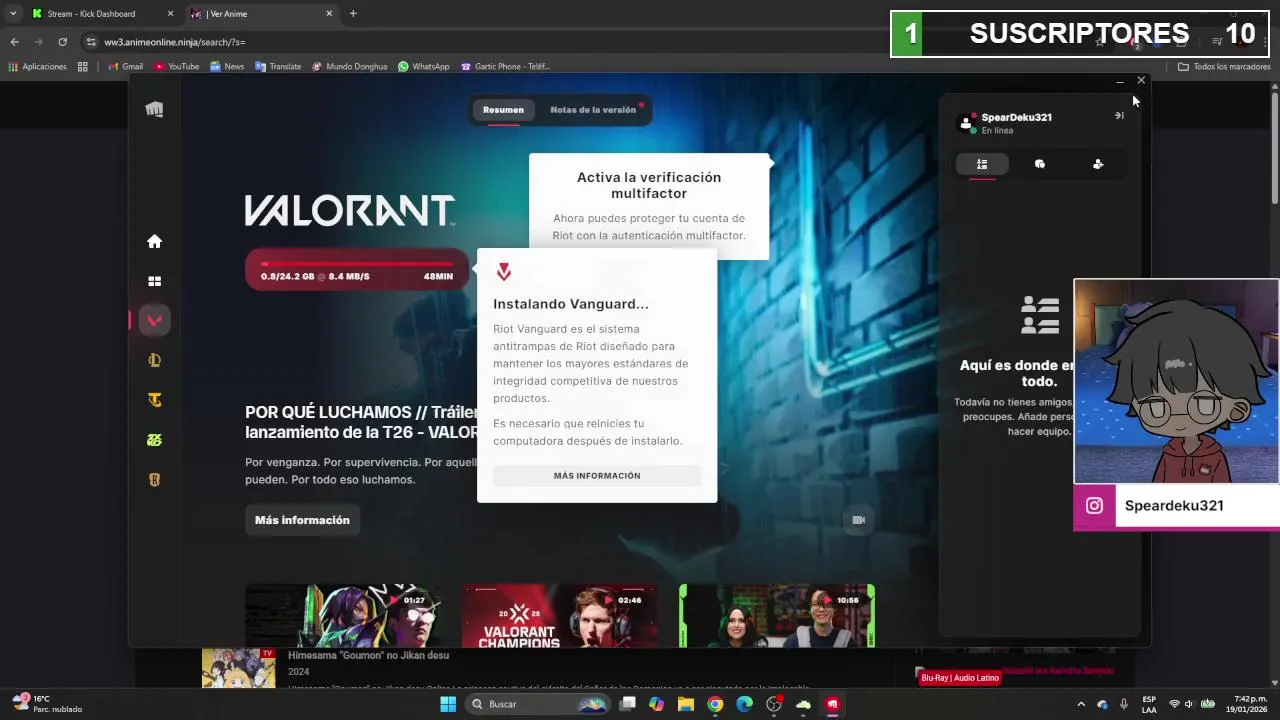Click the Chrome address bar URL
Image resolution: width=1280 pixels, height=720 pixels.
point(175,42)
